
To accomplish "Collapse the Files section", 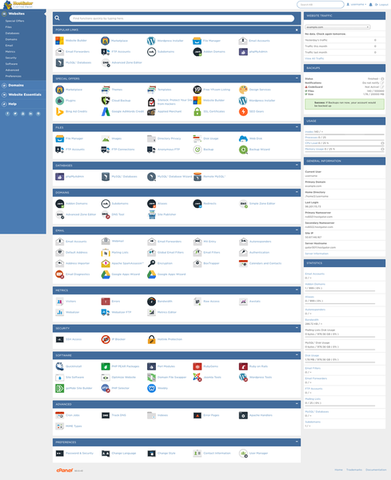I will coord(297,127).
